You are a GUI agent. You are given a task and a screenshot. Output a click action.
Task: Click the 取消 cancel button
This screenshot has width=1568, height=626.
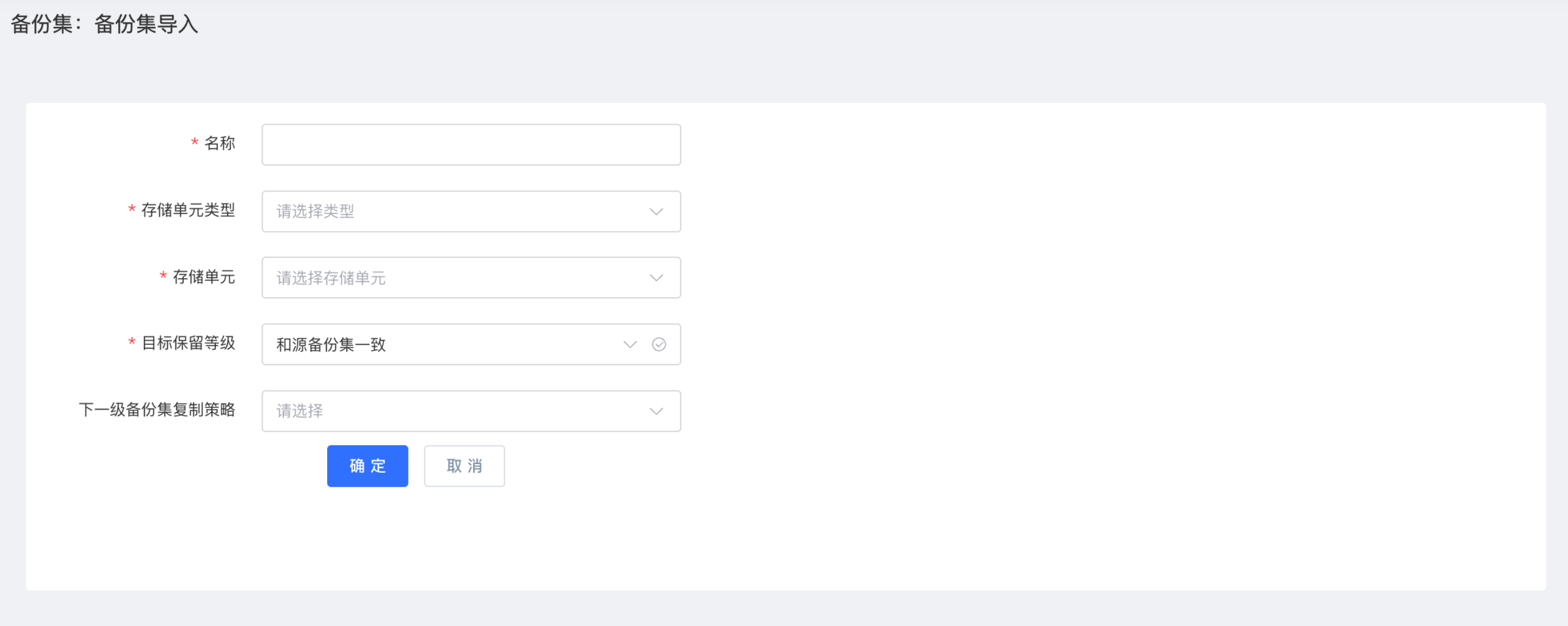coord(464,466)
